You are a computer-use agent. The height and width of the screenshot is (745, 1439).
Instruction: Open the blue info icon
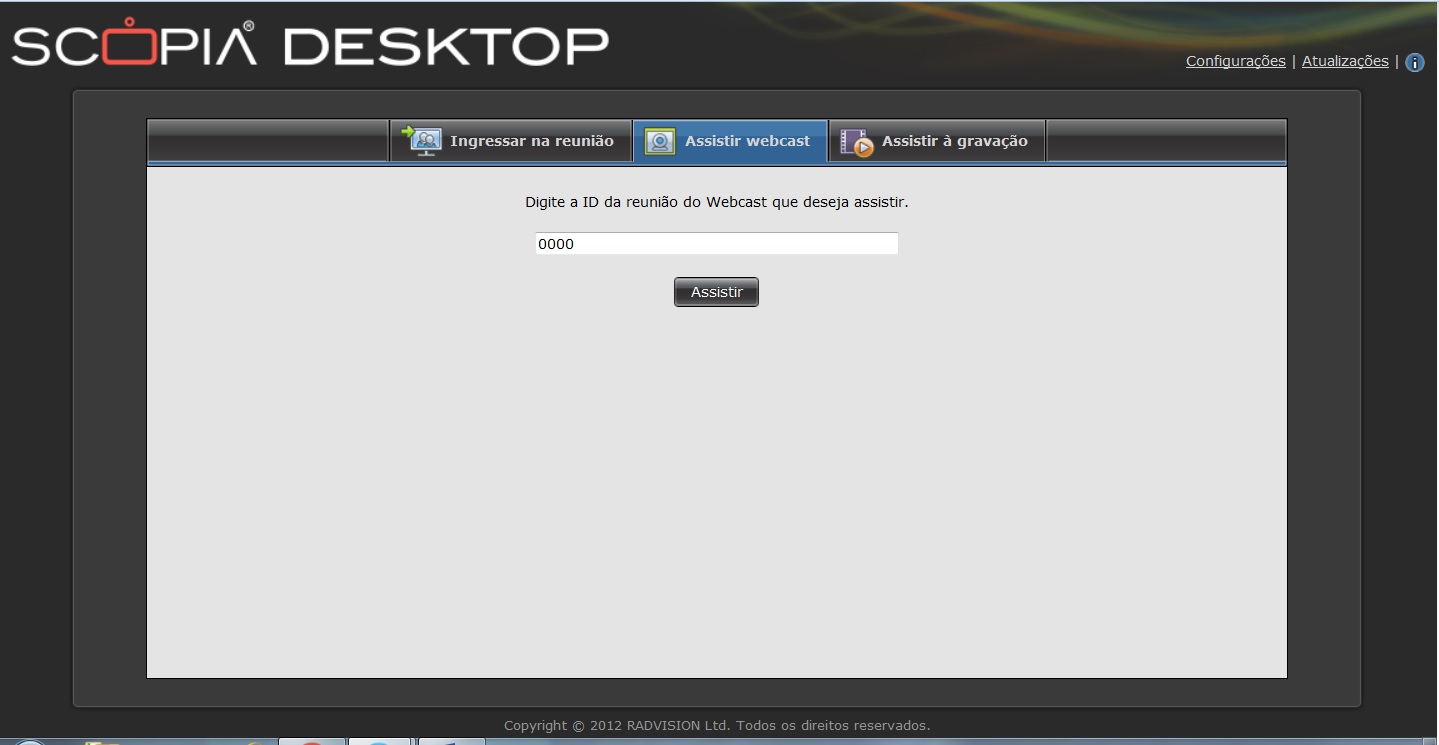point(1414,63)
